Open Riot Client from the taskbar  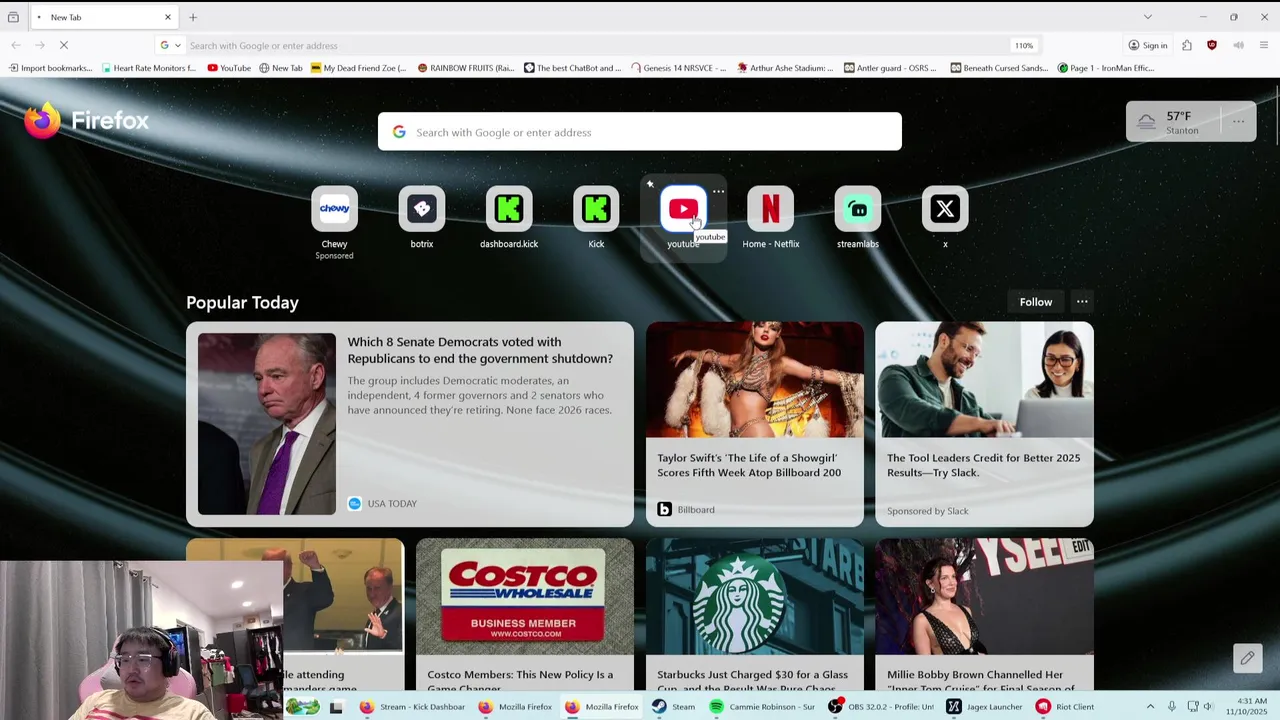(1065, 707)
